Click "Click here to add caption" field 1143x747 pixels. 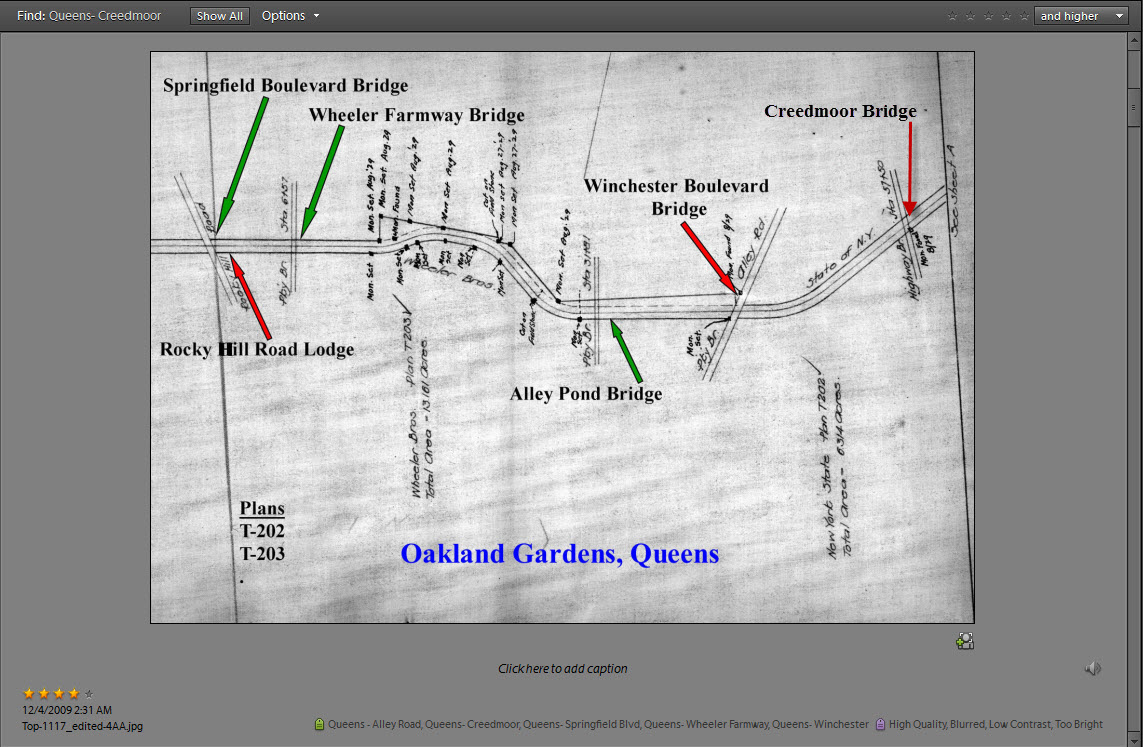click(562, 669)
